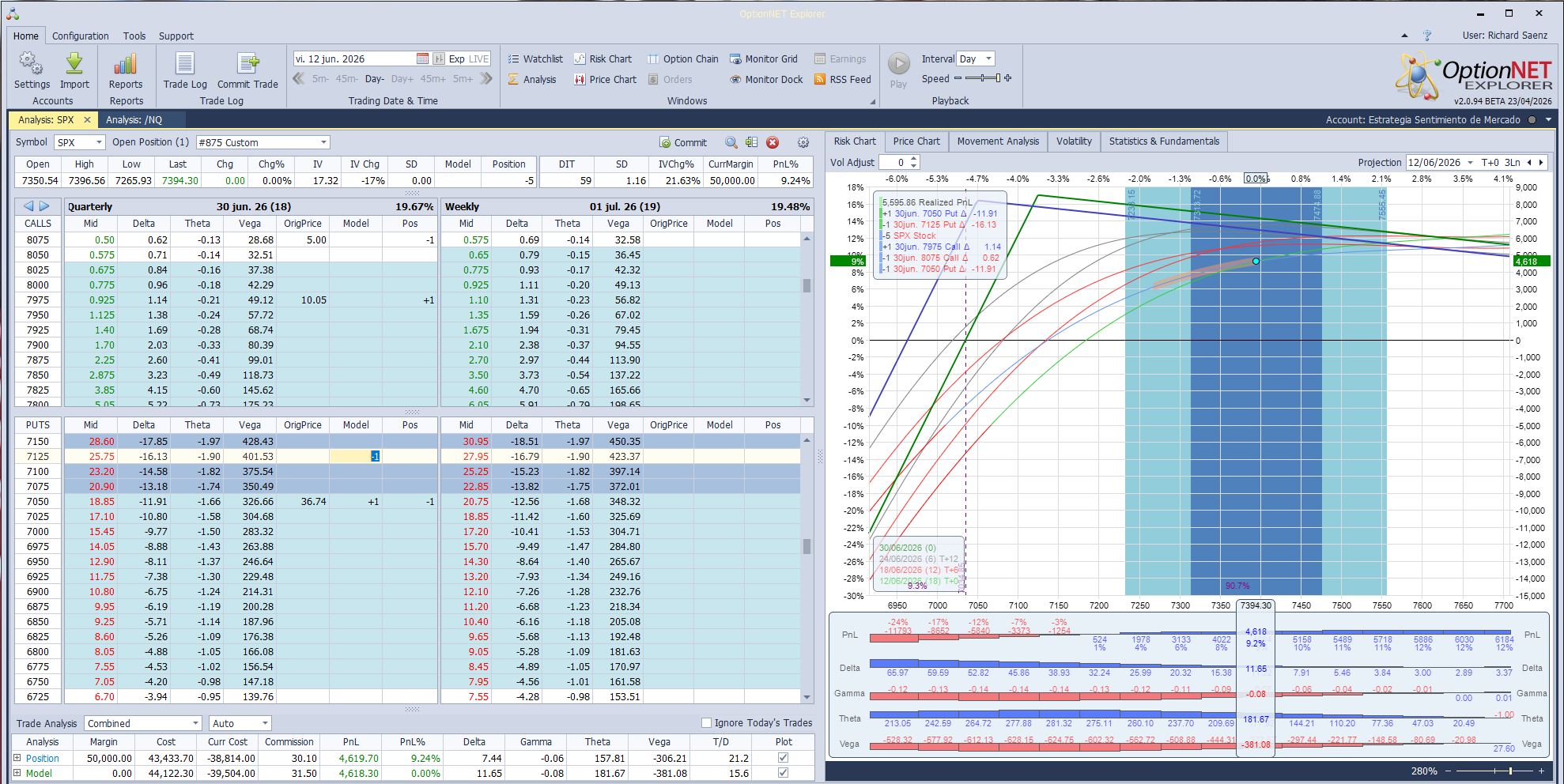Open the Support ribbon tab

[x=176, y=36]
